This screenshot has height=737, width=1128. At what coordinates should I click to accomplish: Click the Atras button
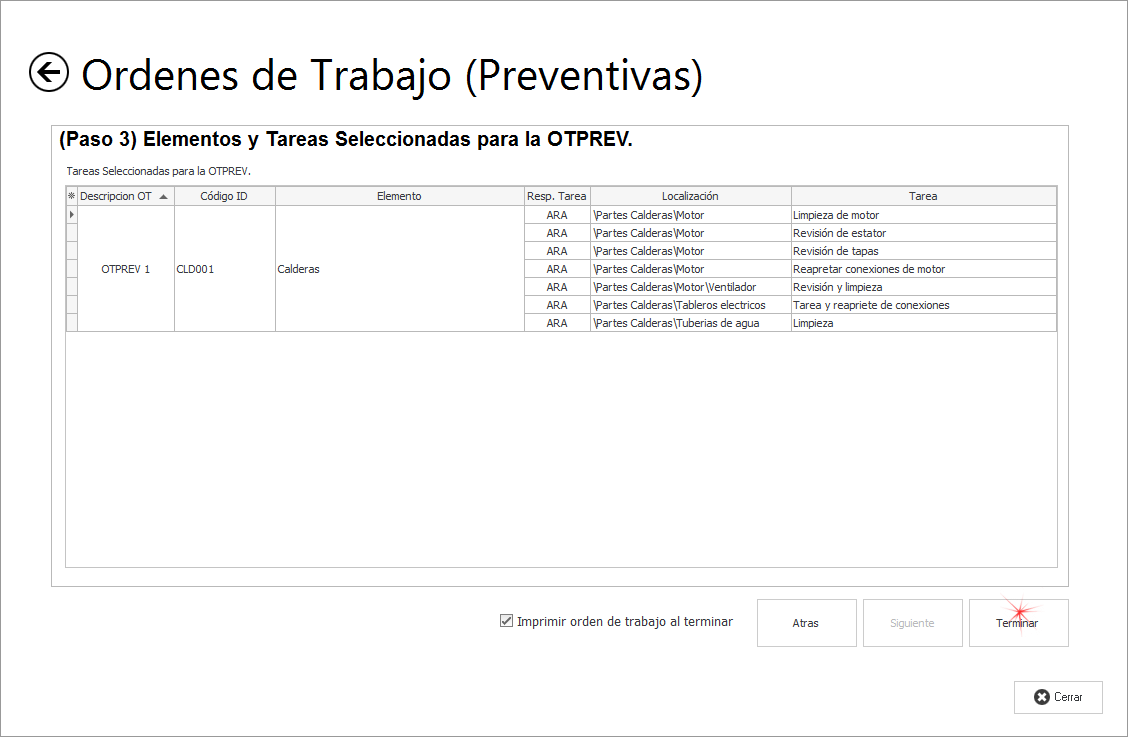tap(806, 623)
